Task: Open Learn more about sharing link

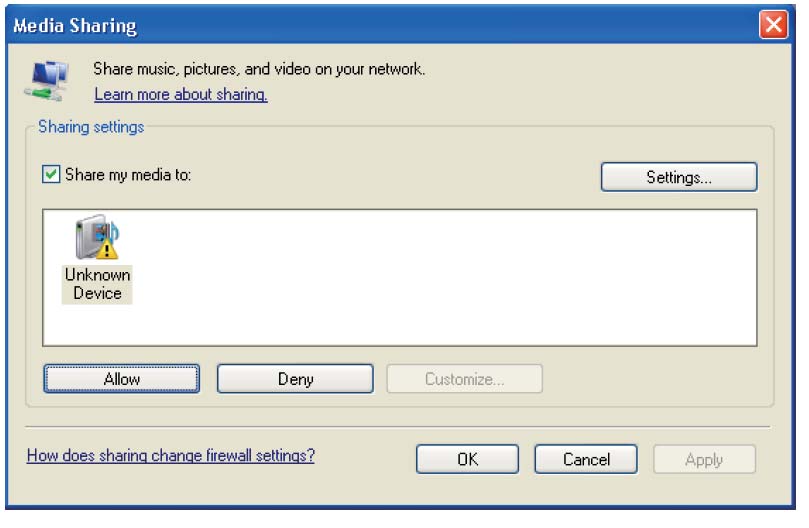Action: pyautogui.click(x=181, y=94)
